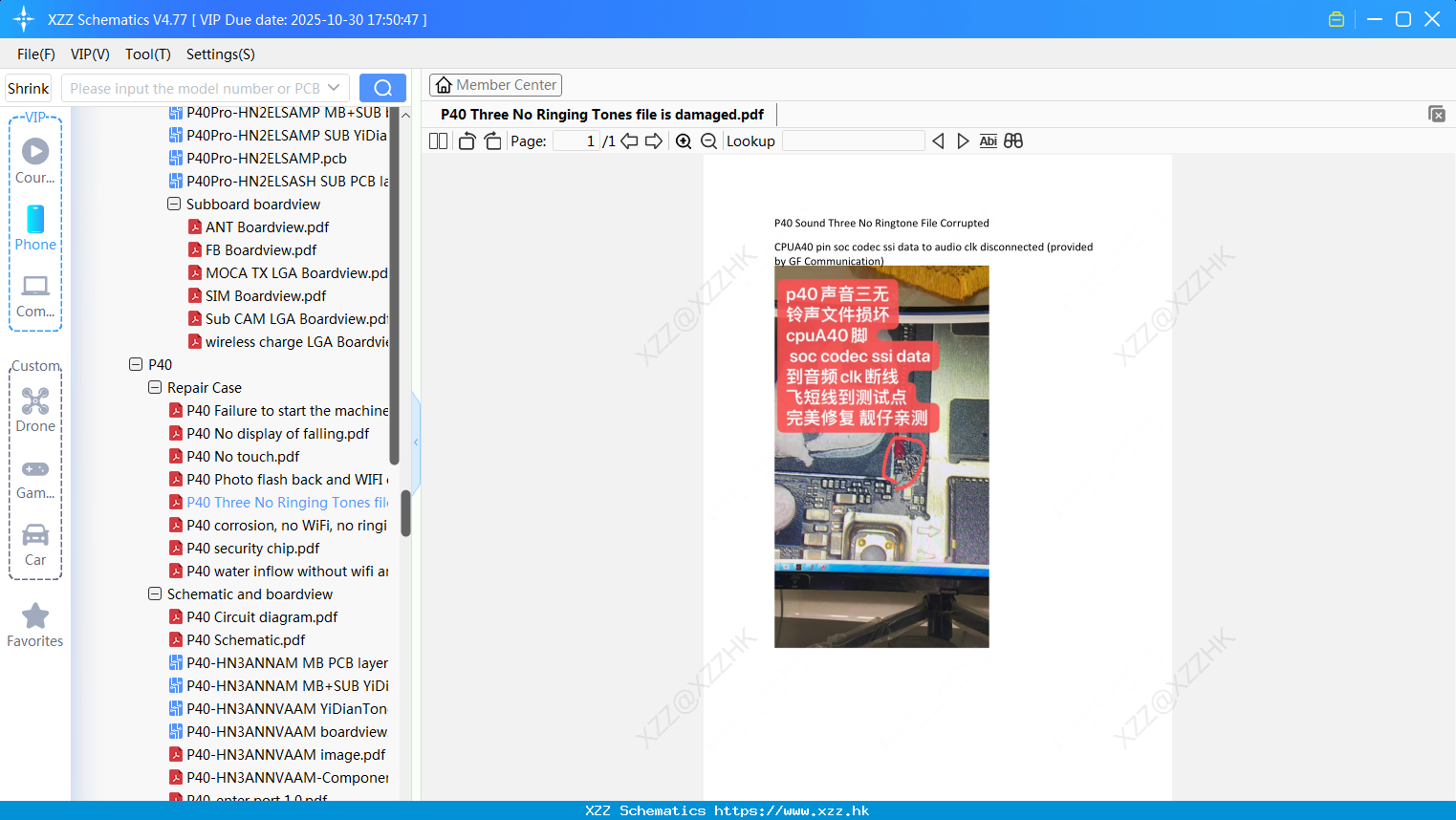The image size is (1456, 820).
Task: Open P40 Schematic.pdf
Action: (x=246, y=639)
